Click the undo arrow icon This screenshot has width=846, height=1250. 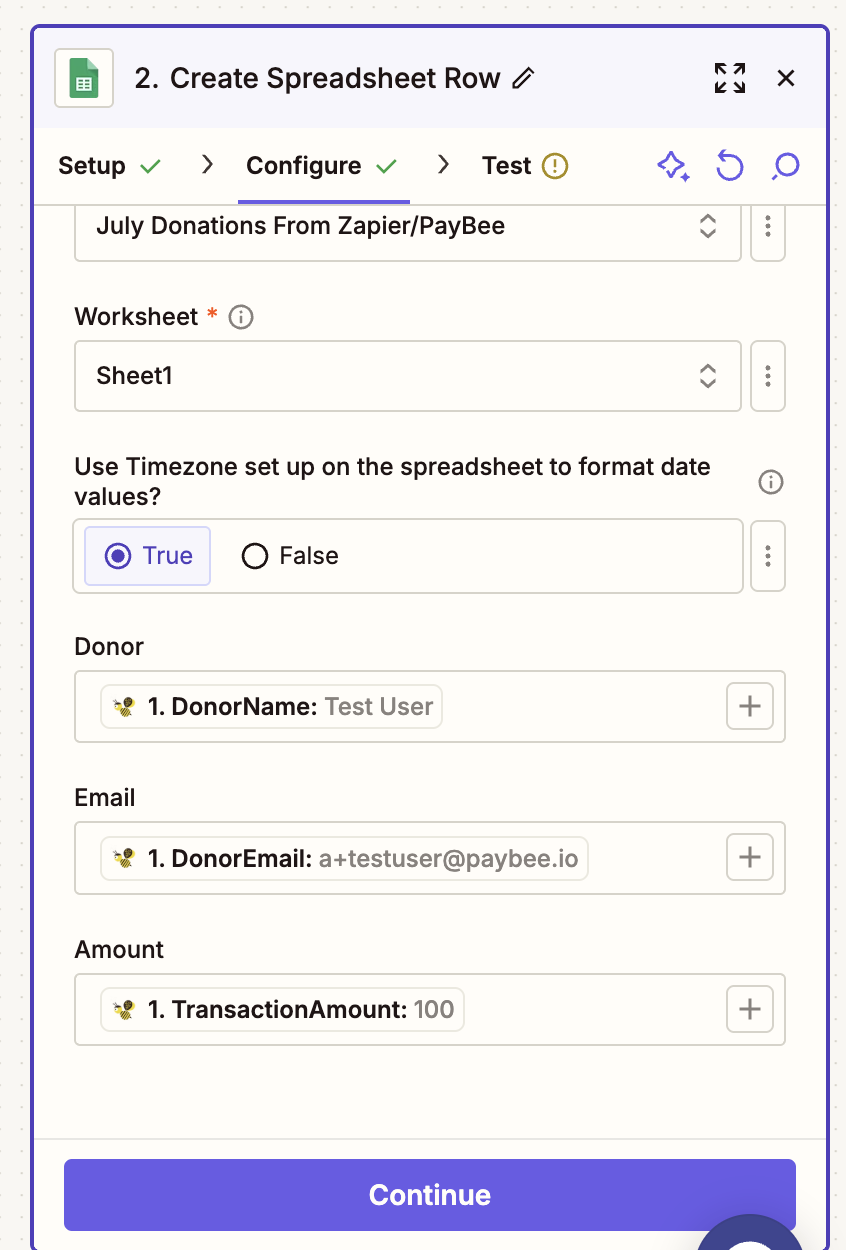(x=730, y=166)
